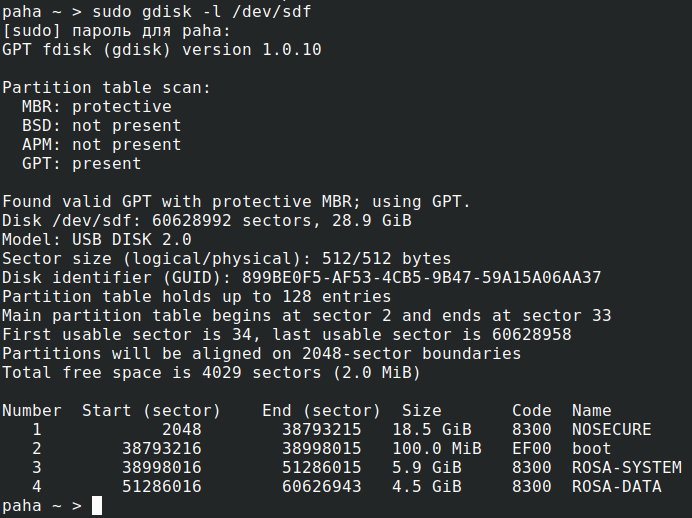Click the 'End (sector)' column header
The image size is (692, 518).
(x=321, y=410)
